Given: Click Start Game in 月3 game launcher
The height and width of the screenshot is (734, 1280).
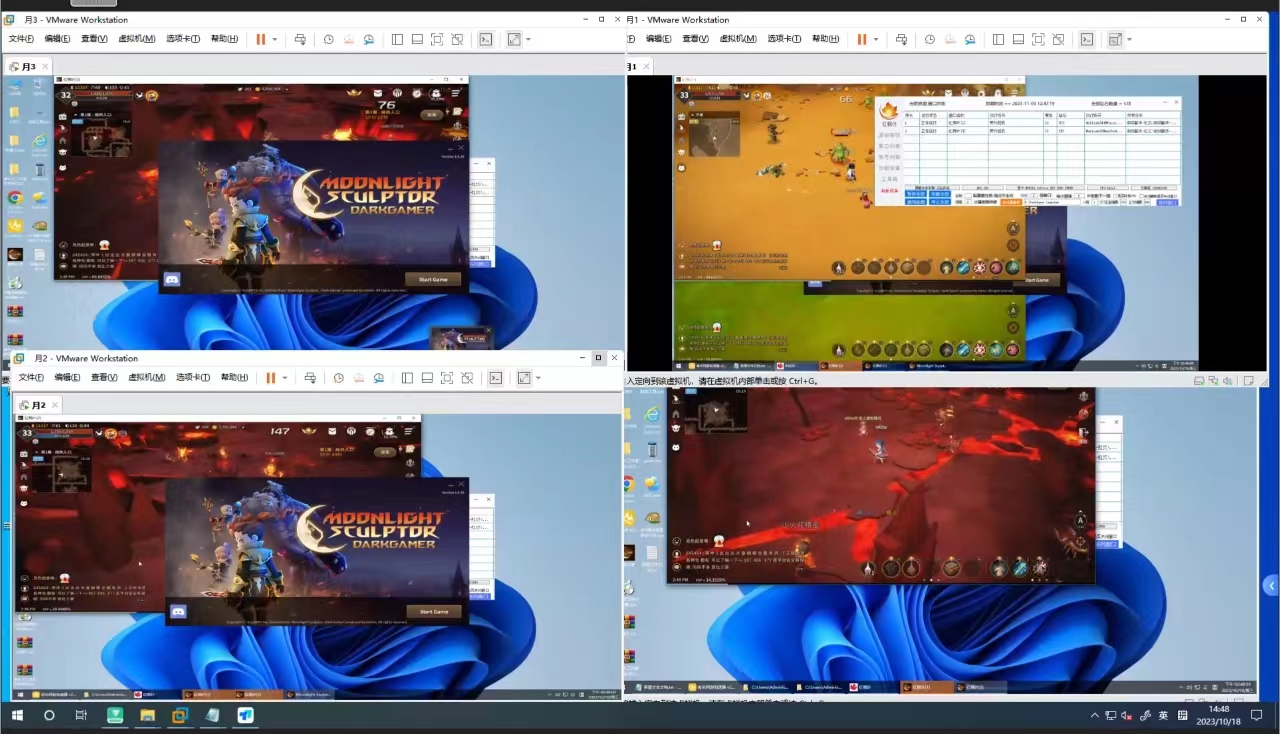Looking at the screenshot, I should click(x=433, y=279).
